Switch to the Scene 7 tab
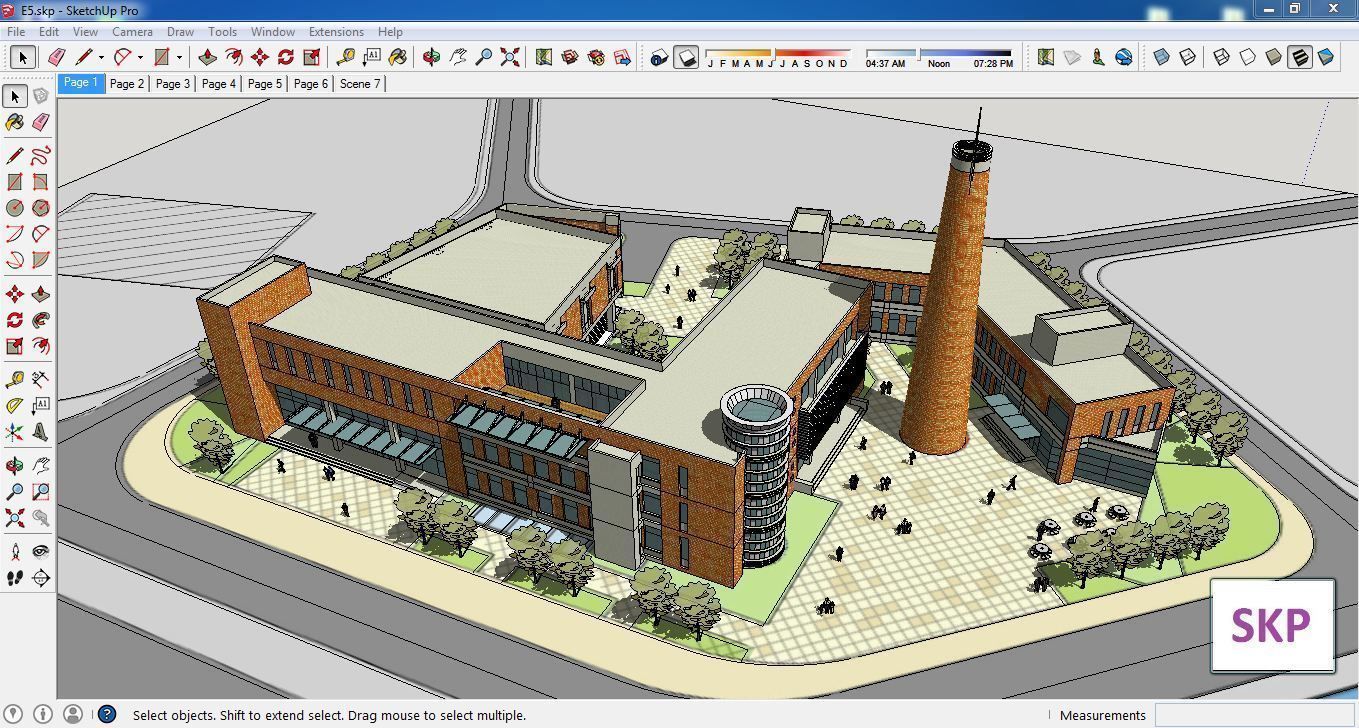The image size is (1359, 728). [360, 84]
